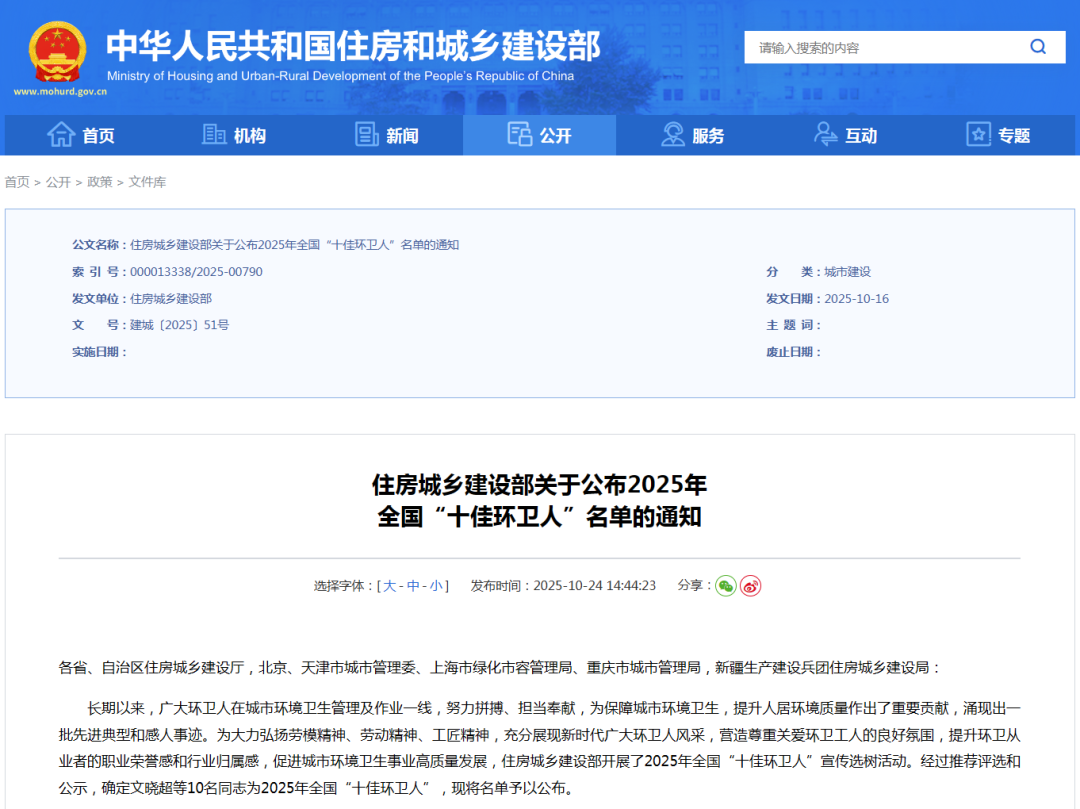Click the document number 建城〔2025〕51号
The height and width of the screenshot is (809, 1080).
point(179,325)
